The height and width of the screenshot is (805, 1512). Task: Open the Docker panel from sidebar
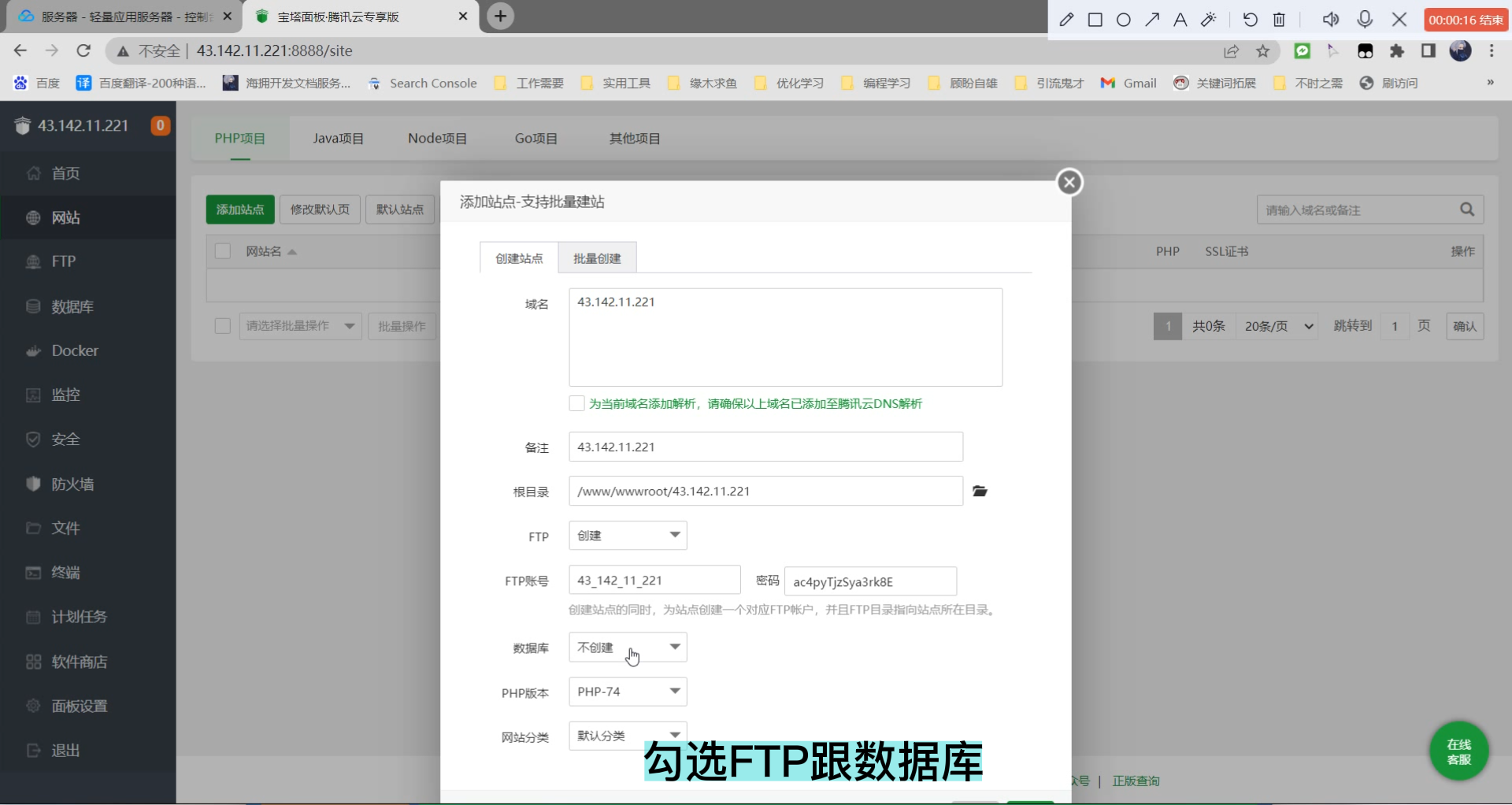[76, 351]
